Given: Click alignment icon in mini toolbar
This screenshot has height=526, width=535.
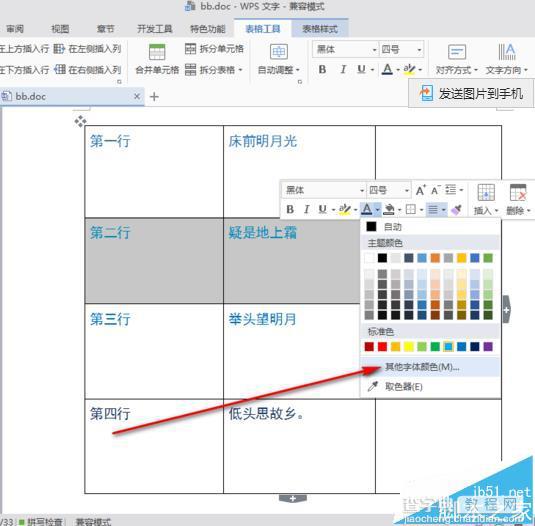Looking at the screenshot, I should (433, 209).
